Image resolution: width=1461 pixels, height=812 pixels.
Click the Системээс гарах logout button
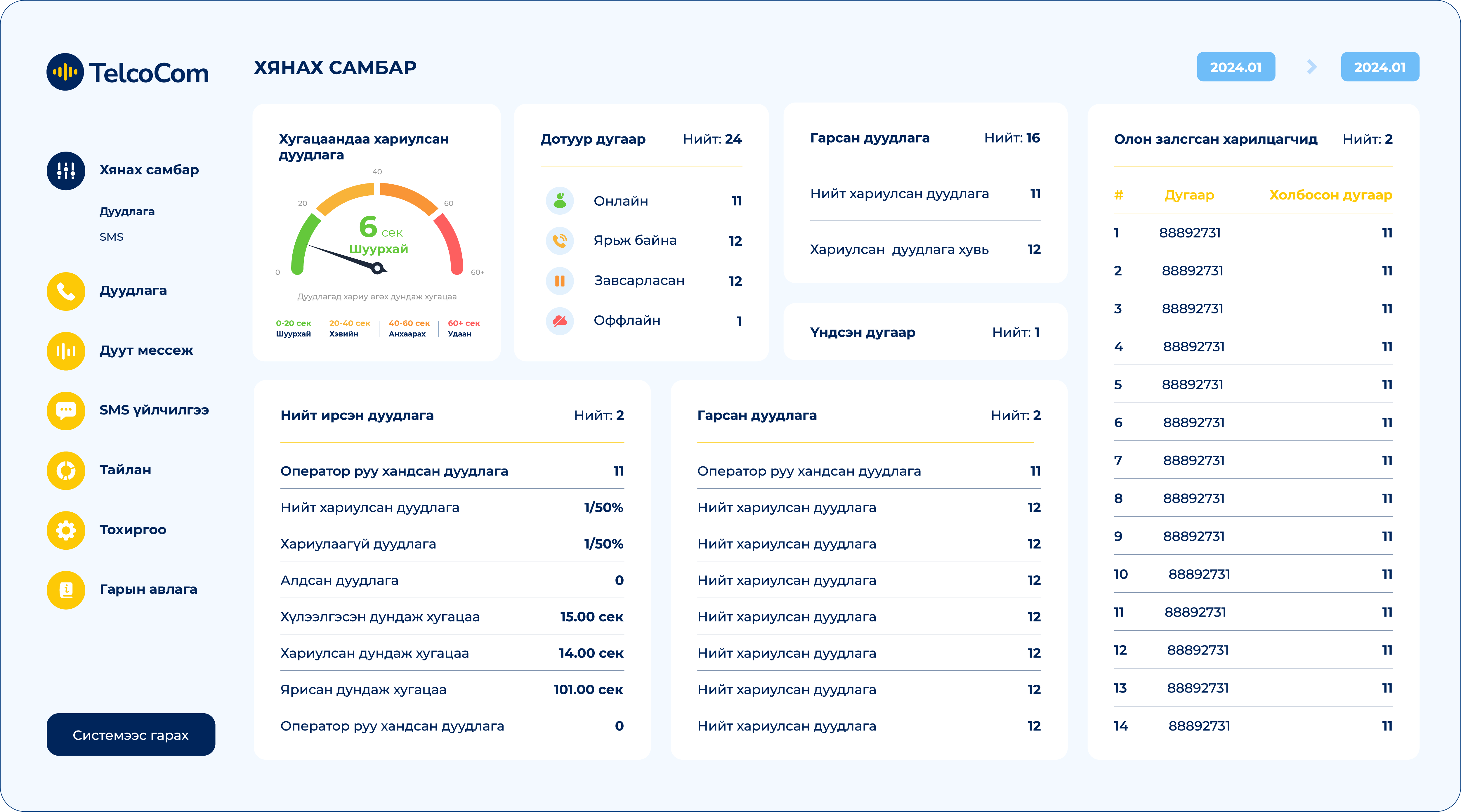point(131,734)
